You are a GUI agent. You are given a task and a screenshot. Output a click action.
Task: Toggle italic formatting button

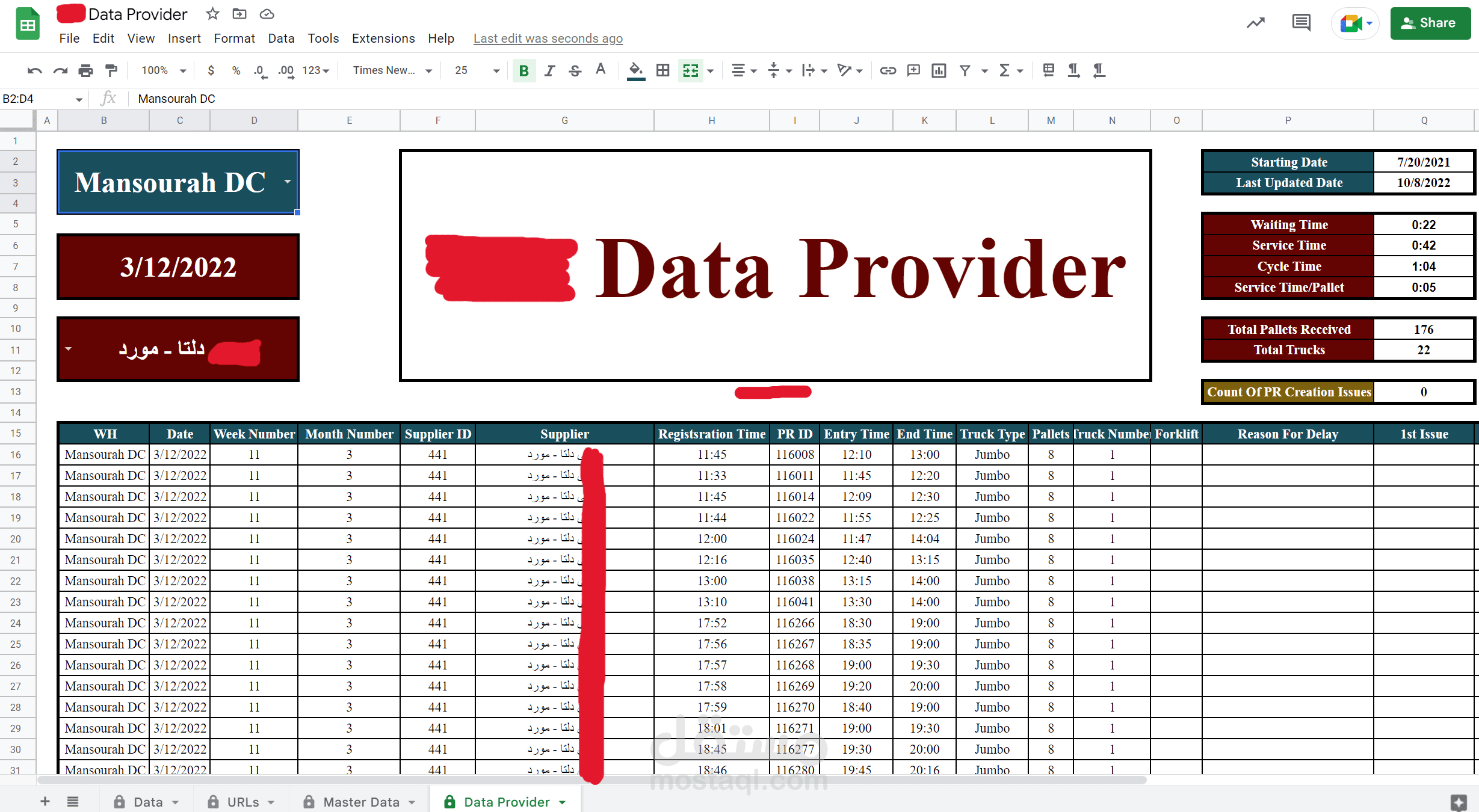point(549,71)
